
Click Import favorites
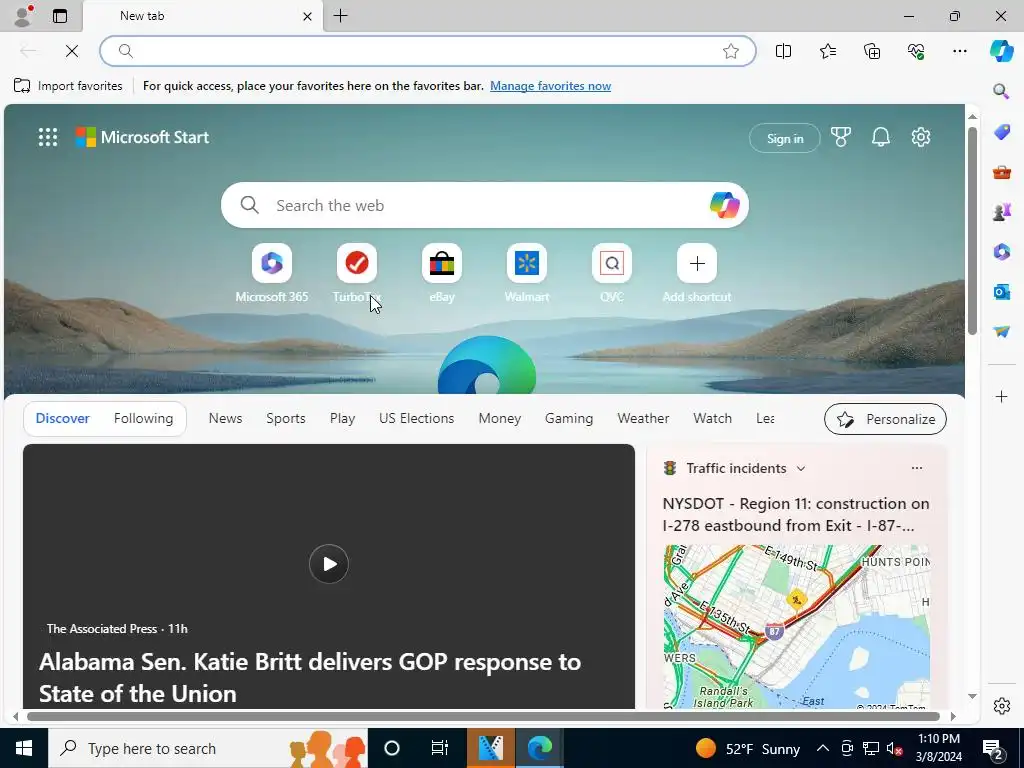[x=68, y=86]
